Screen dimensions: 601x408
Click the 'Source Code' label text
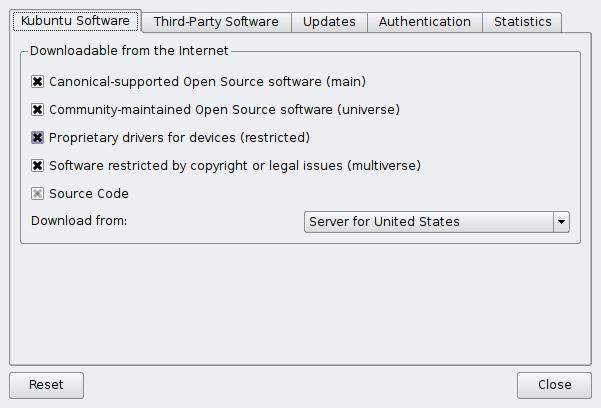(89, 194)
